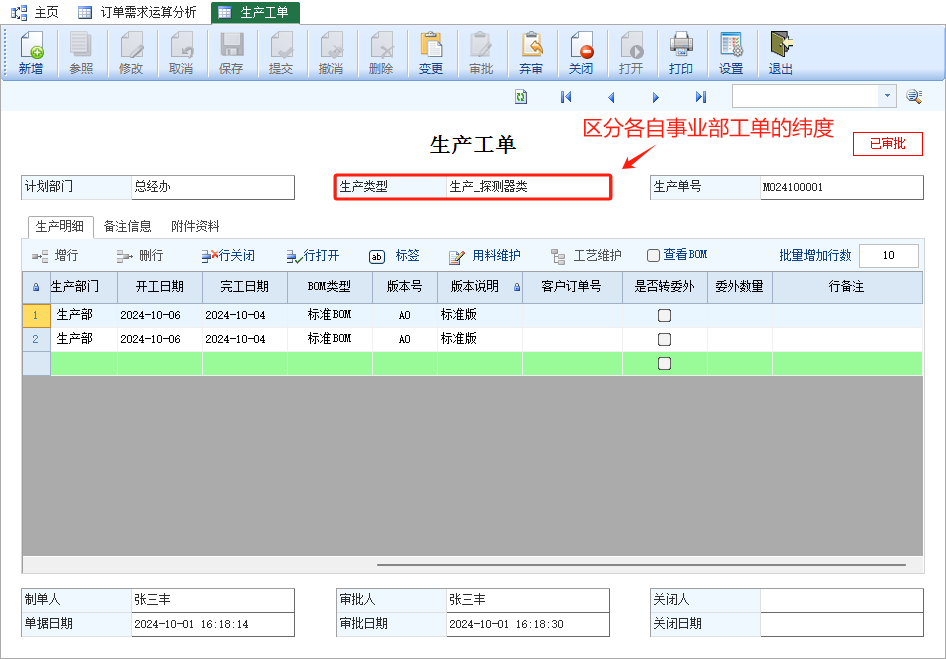Image resolution: width=946 pixels, height=659 pixels.
Task: Click the 弃审 (Unapprove) toolbar icon
Action: pos(531,53)
